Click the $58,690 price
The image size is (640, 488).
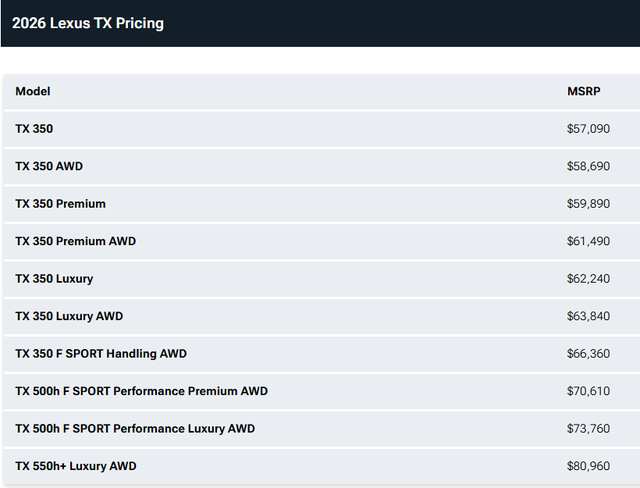pyautogui.click(x=588, y=166)
